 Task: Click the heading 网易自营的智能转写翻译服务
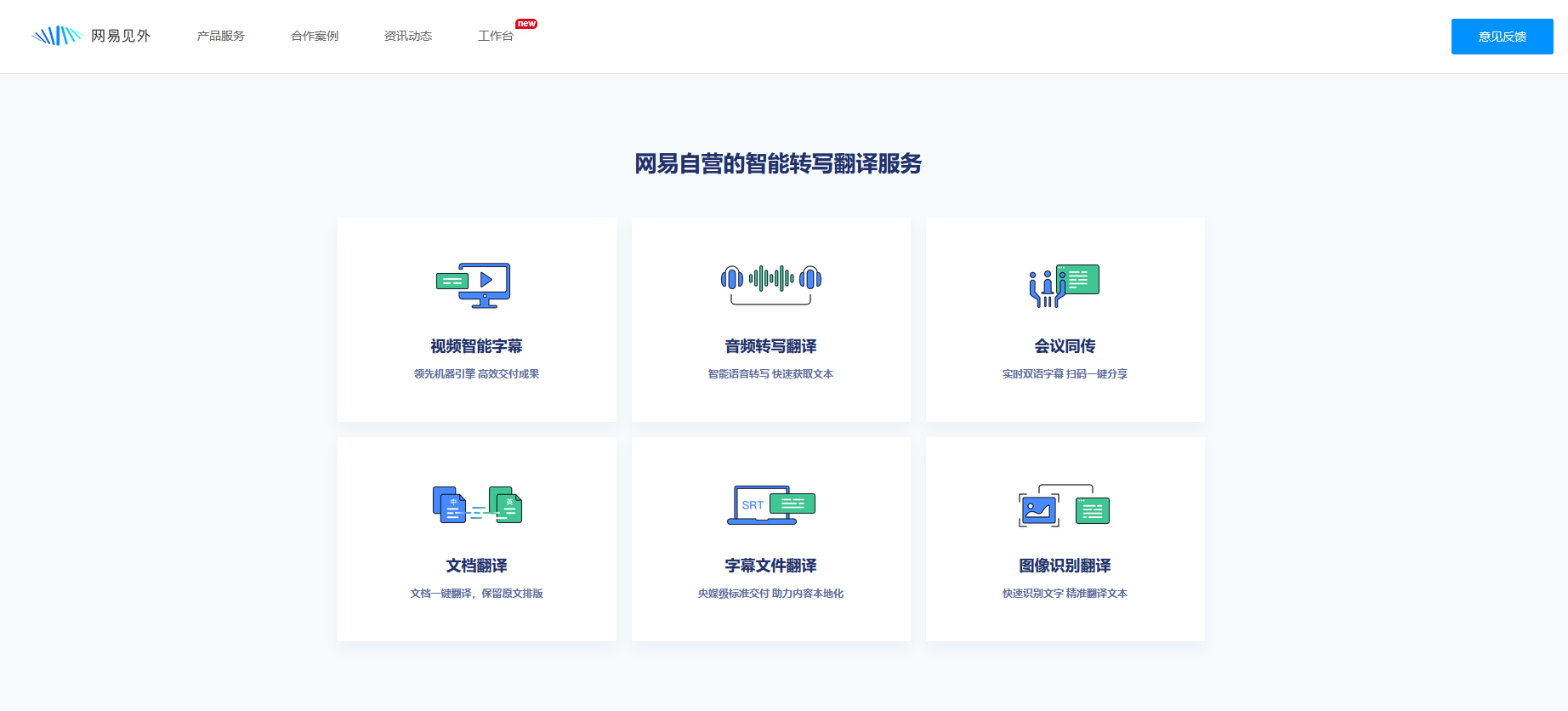(778, 163)
